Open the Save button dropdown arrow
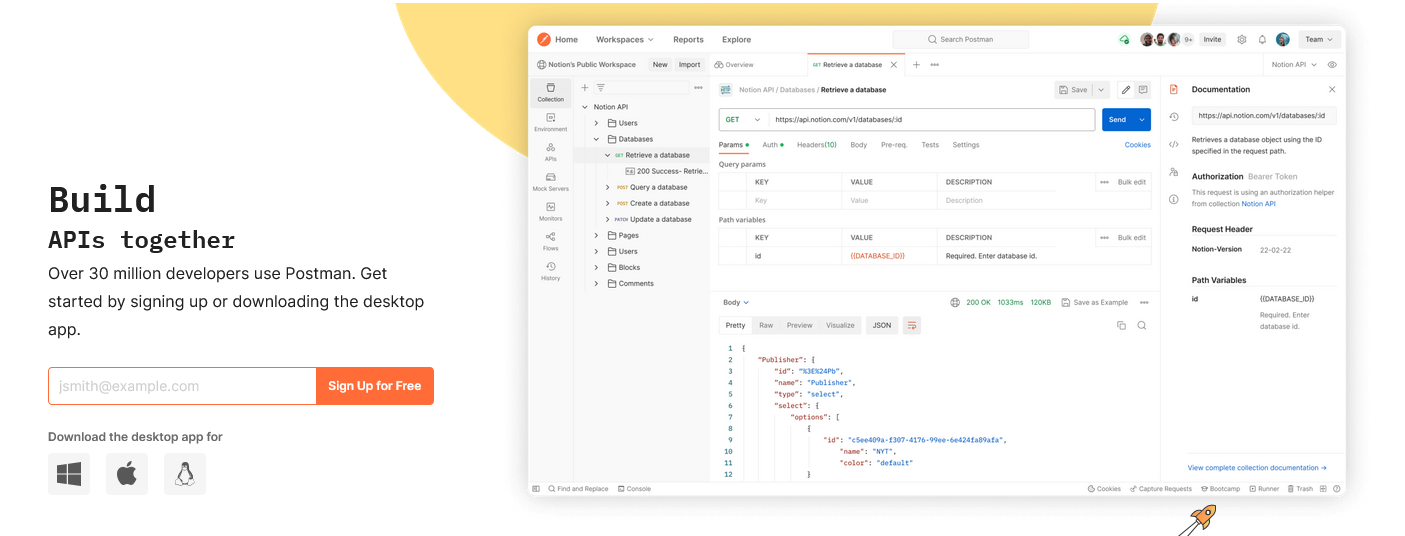 (1101, 90)
